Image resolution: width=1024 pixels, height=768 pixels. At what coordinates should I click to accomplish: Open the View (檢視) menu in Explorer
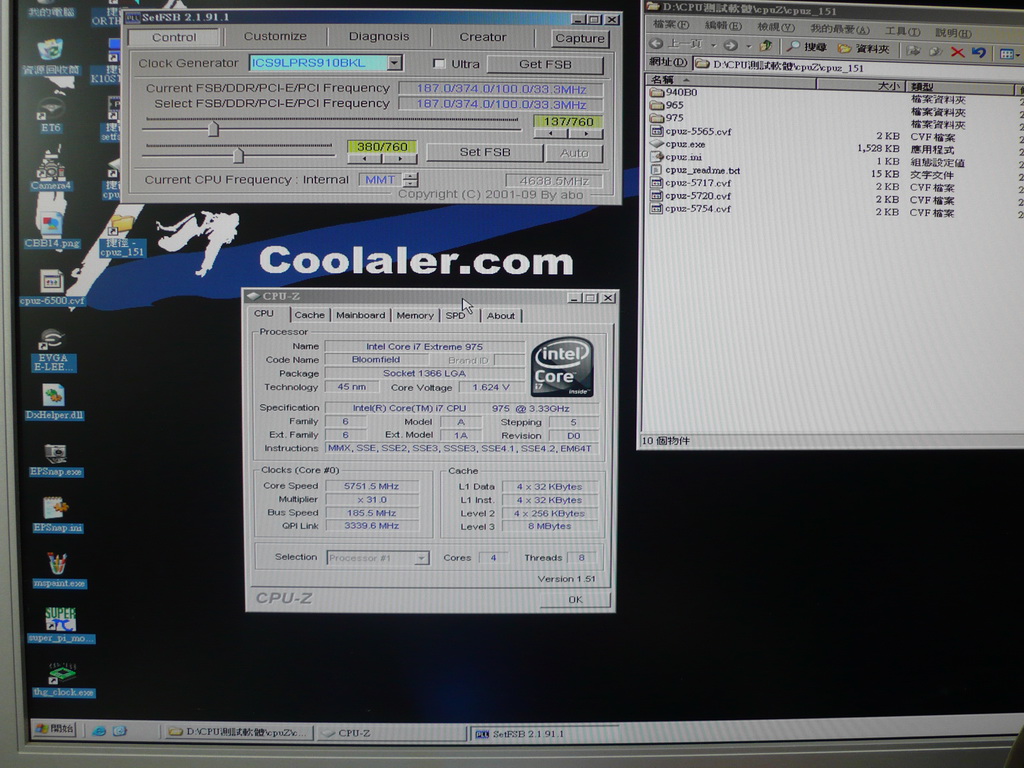click(776, 27)
